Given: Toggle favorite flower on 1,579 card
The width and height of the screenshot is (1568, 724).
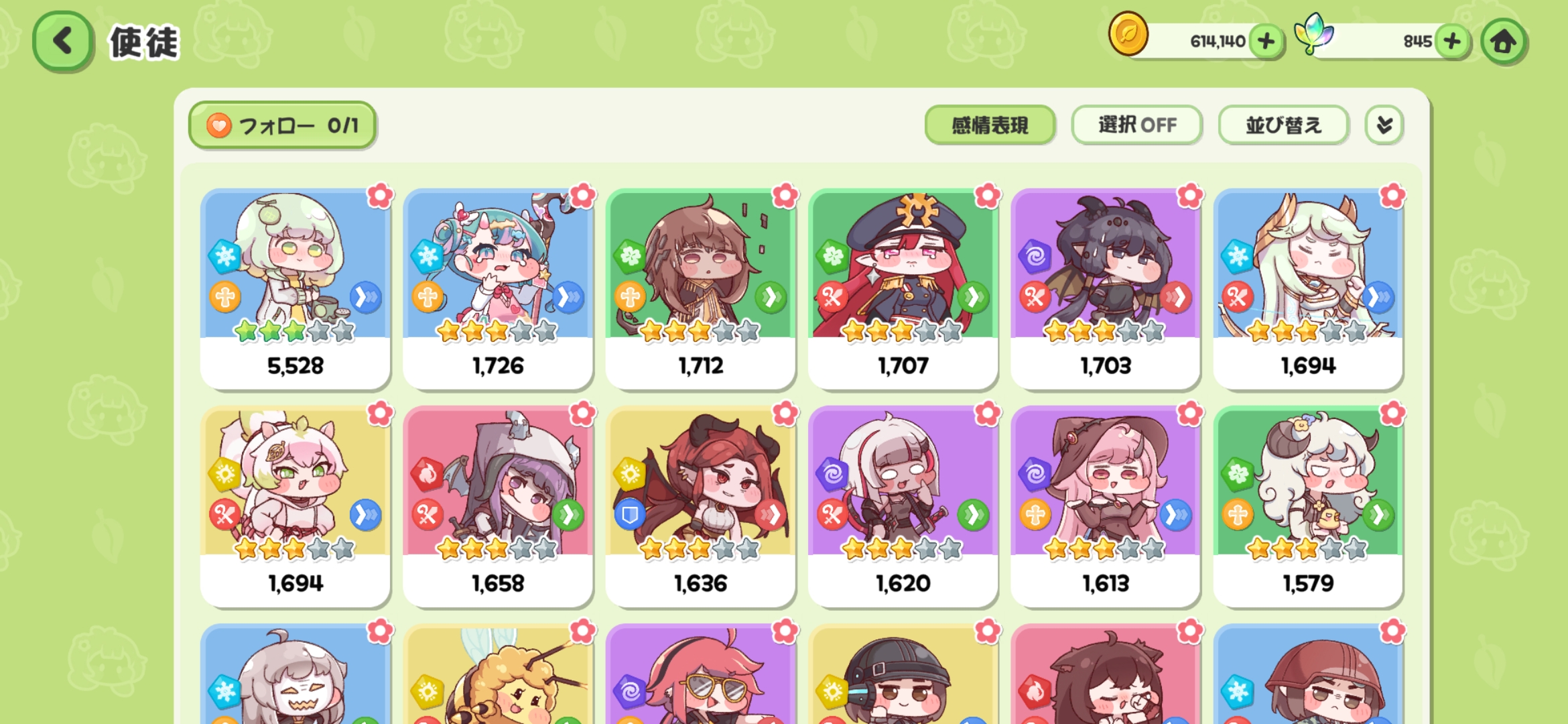Looking at the screenshot, I should 1392,414.
